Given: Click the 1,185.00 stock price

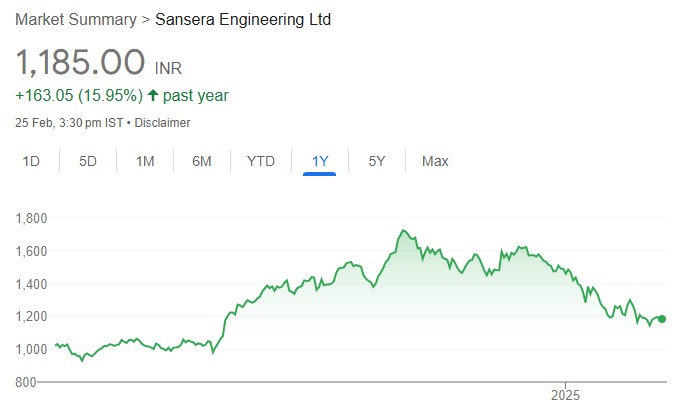Looking at the screenshot, I should (81, 63).
